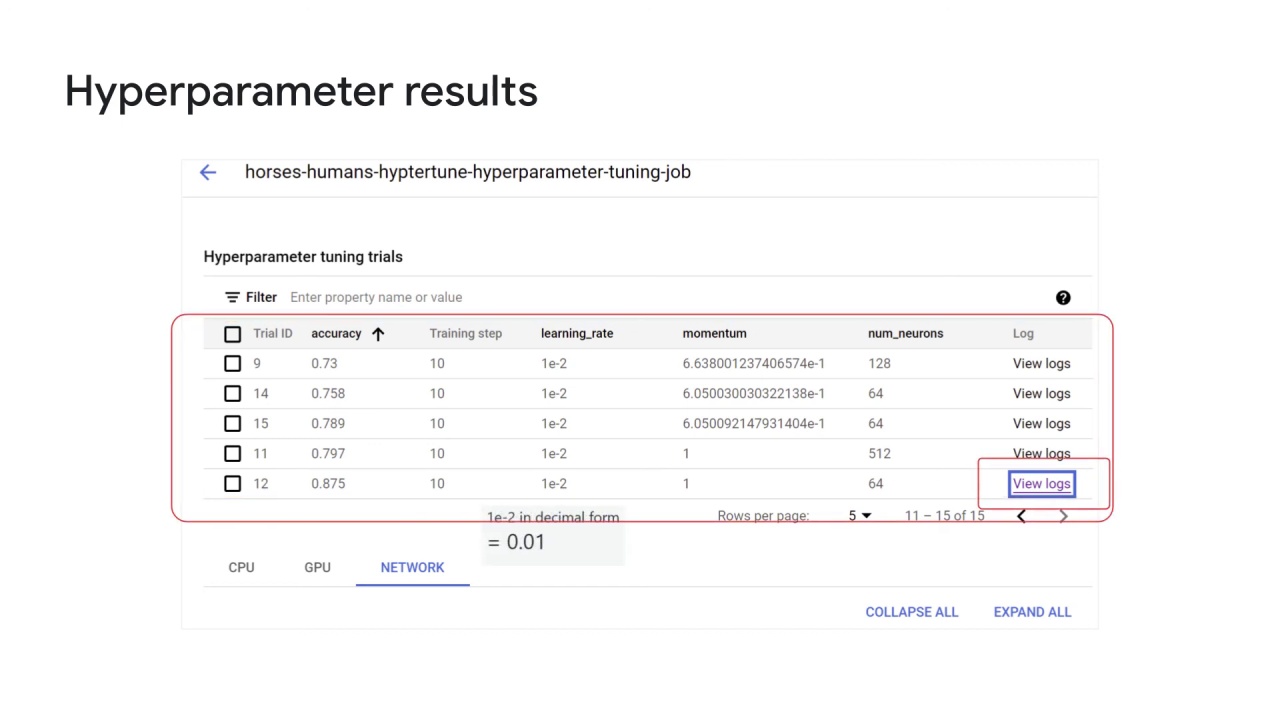Click accuracy value 0.875
The height and width of the screenshot is (720, 1280).
pyautogui.click(x=328, y=484)
